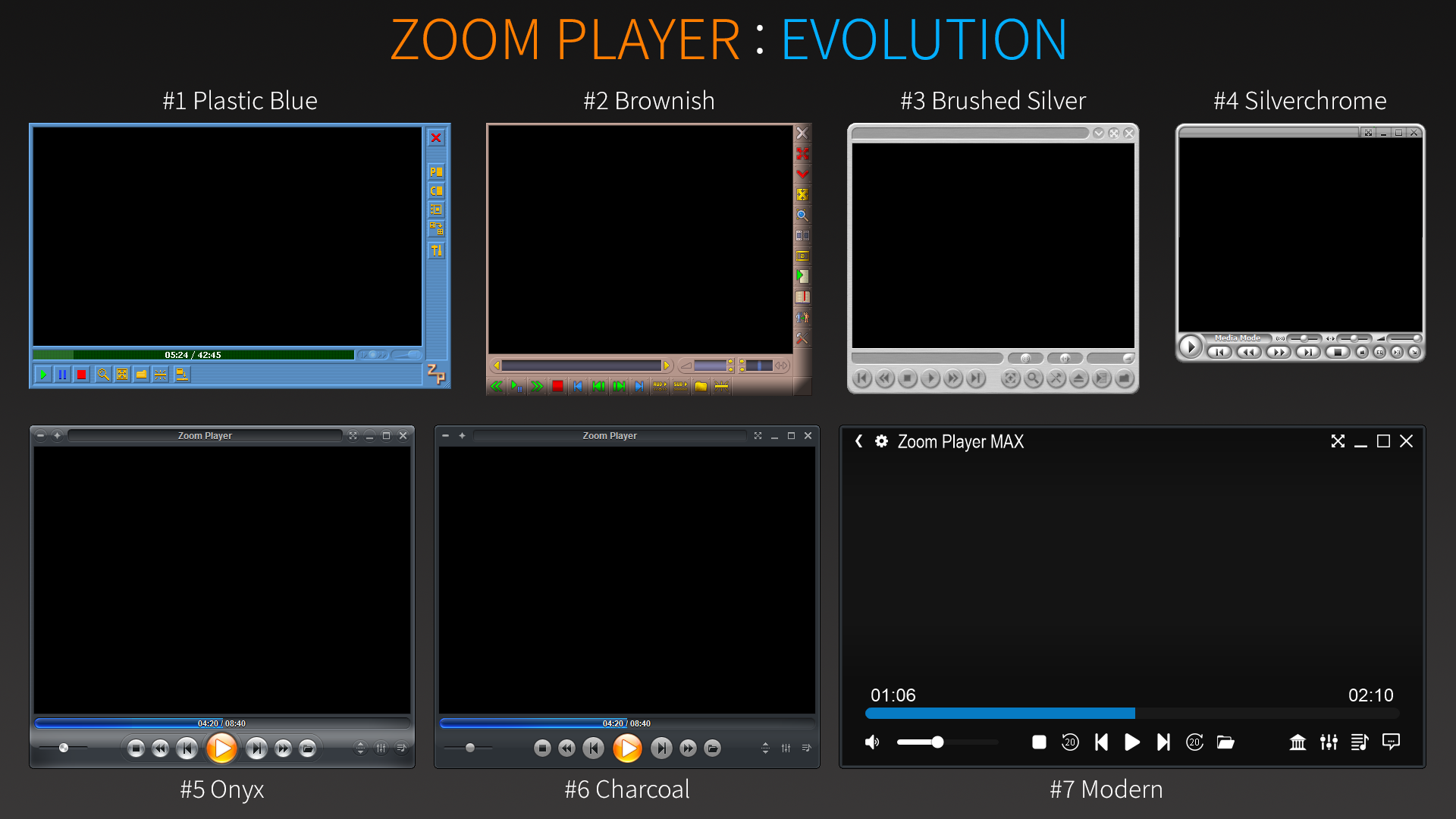Screen dimensions: 1456x819
Task: Skip back 20 seconds in the Modern skin
Action: click(1070, 742)
